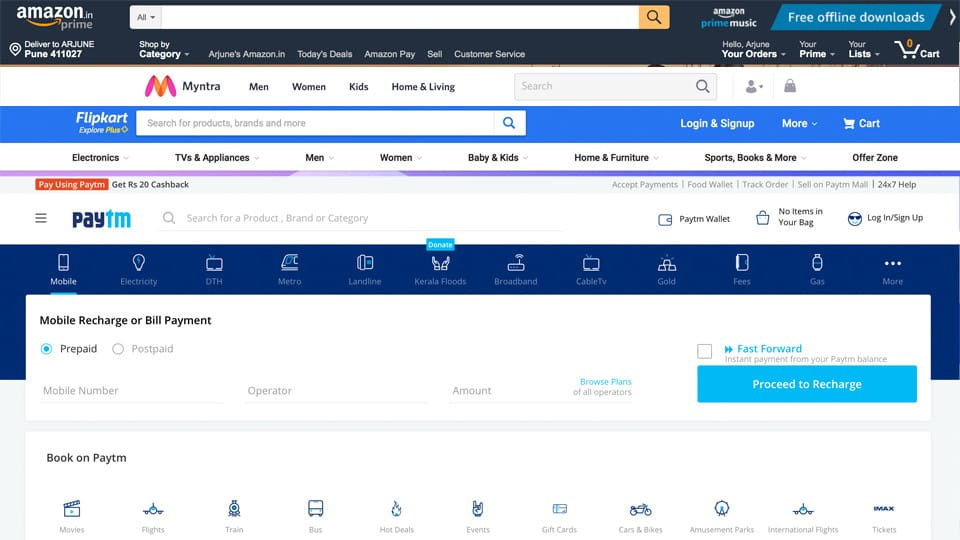Click the Myntra search magnifier icon
Screen dimensions: 960x540
click(x=703, y=86)
